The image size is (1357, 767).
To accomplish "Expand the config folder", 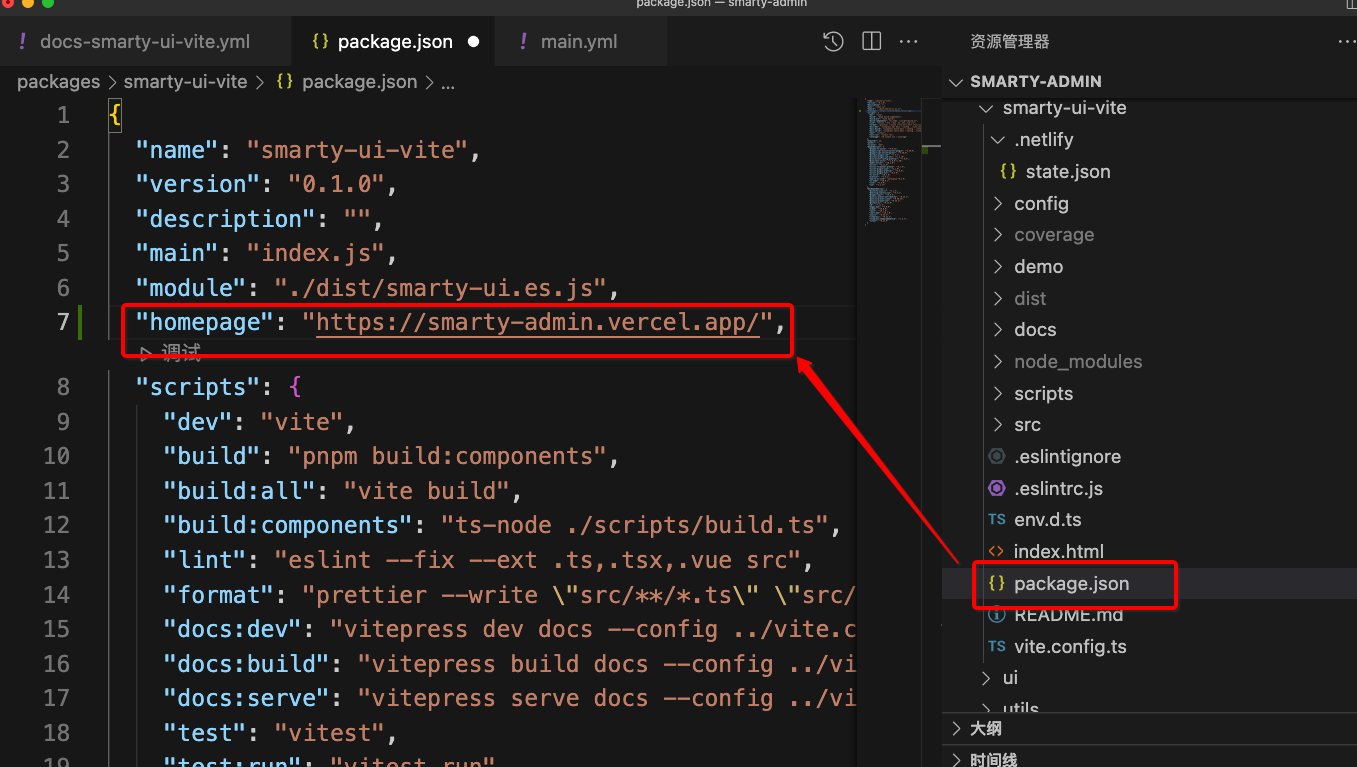I will [1041, 204].
